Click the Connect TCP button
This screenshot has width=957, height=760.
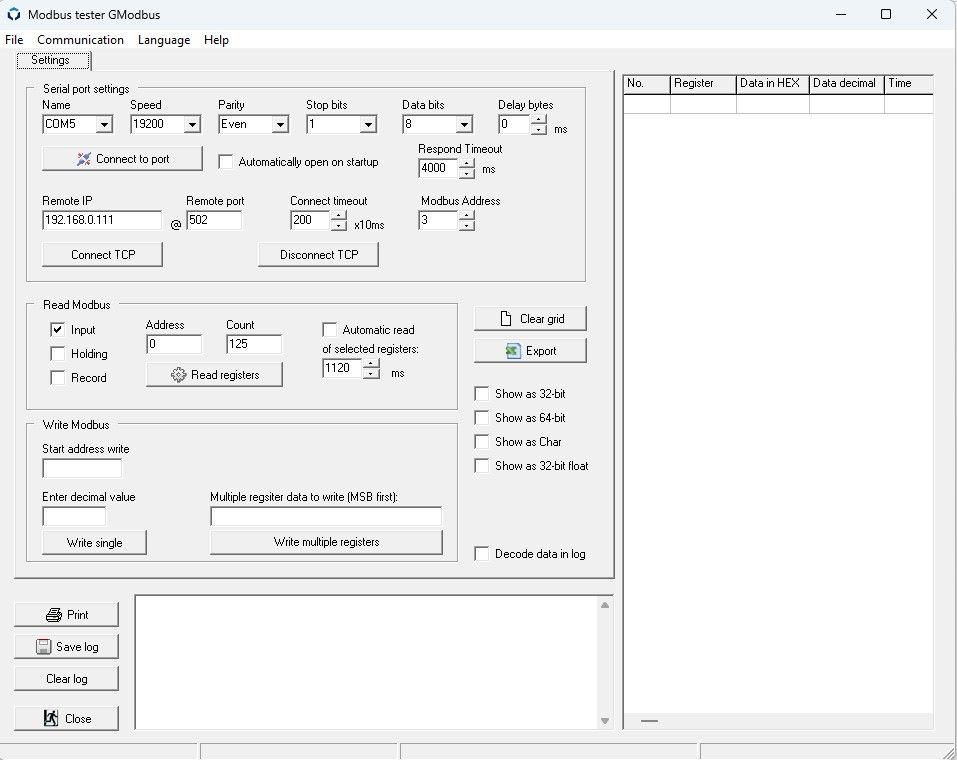[x=103, y=255]
